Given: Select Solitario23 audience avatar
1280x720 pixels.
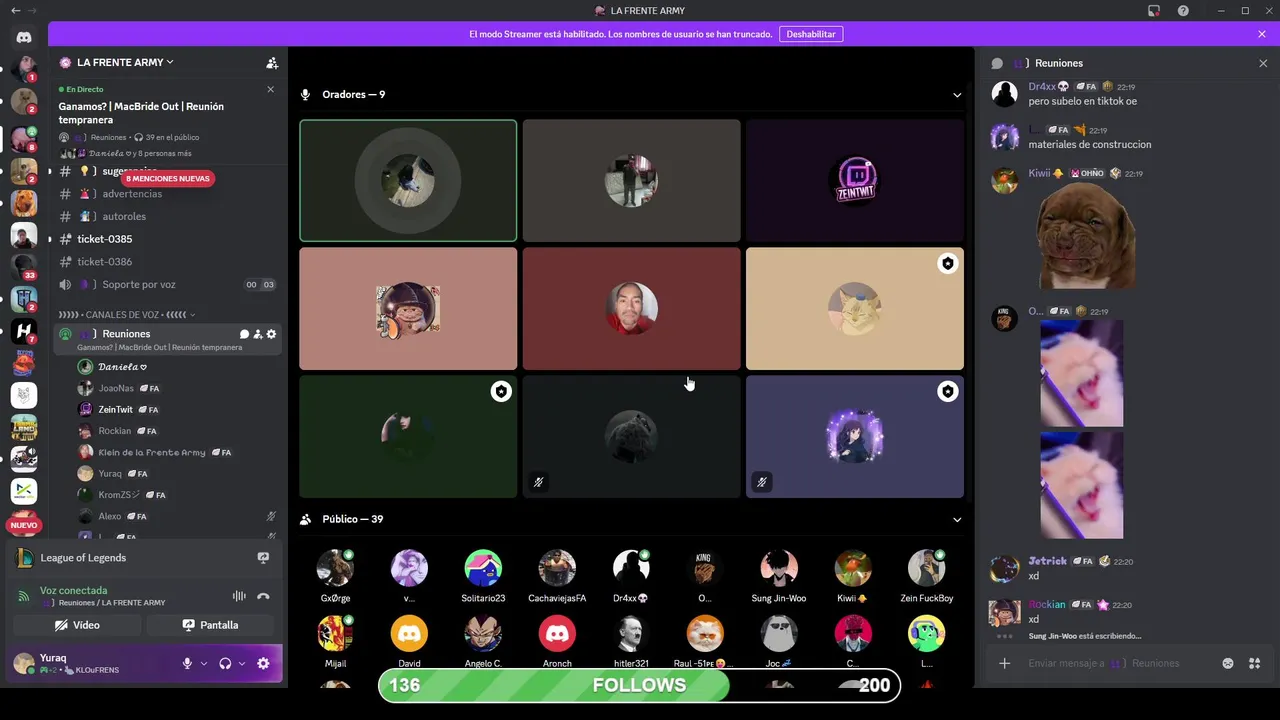Looking at the screenshot, I should coord(483,568).
